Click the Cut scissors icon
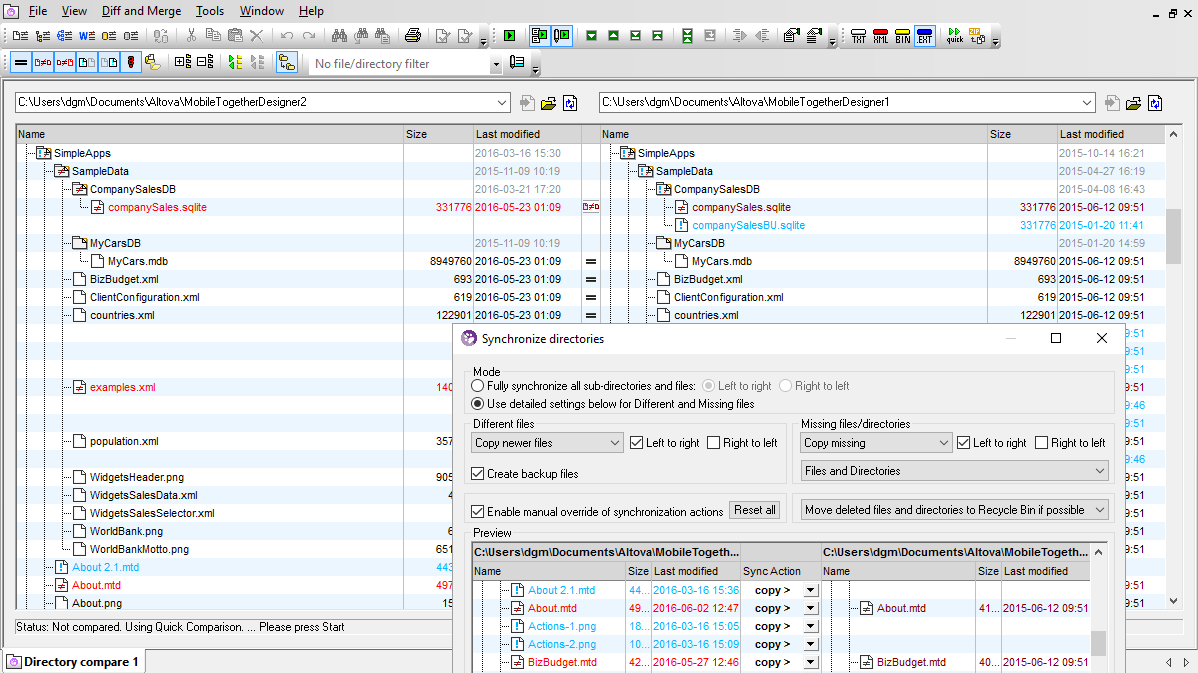Viewport: 1198px width, 673px height. point(191,35)
